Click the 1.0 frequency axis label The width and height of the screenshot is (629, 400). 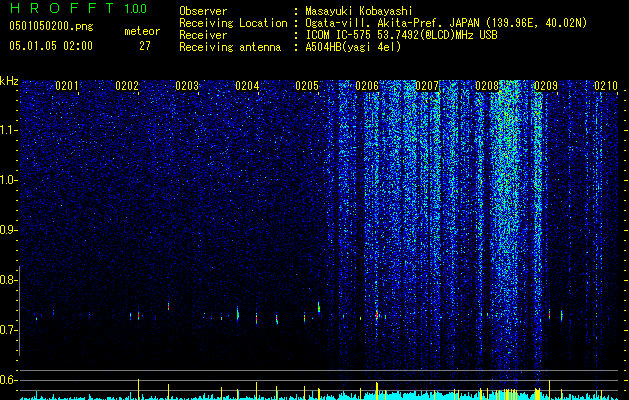9,180
